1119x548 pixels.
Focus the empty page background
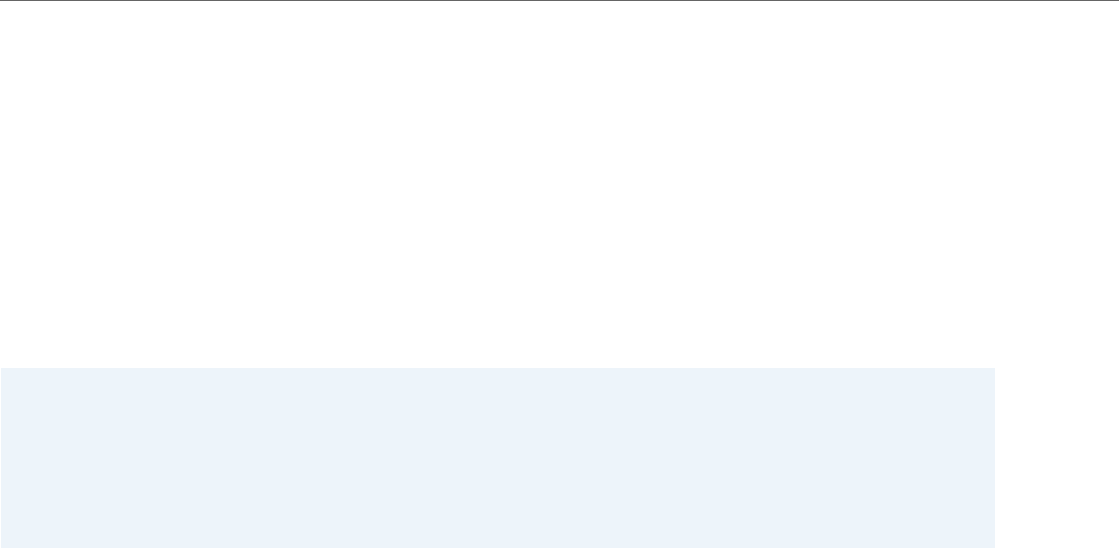pyautogui.click(x=560, y=184)
